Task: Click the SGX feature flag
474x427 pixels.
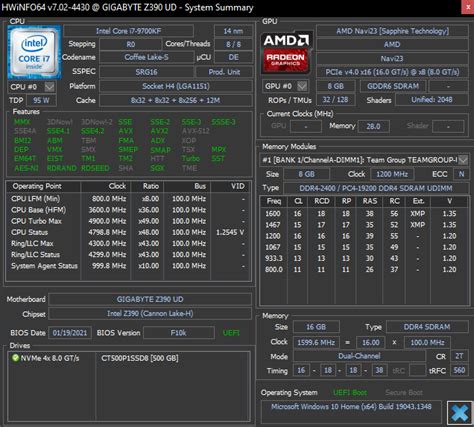Action: pyautogui.click(x=157, y=168)
